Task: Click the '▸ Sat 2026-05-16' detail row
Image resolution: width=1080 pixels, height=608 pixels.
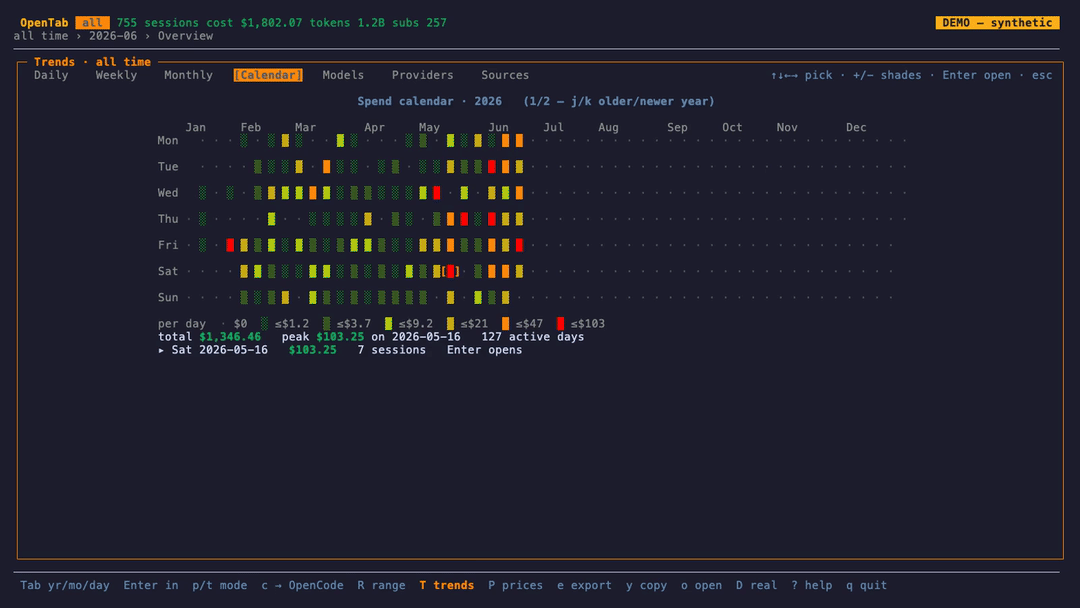Action: (x=340, y=350)
